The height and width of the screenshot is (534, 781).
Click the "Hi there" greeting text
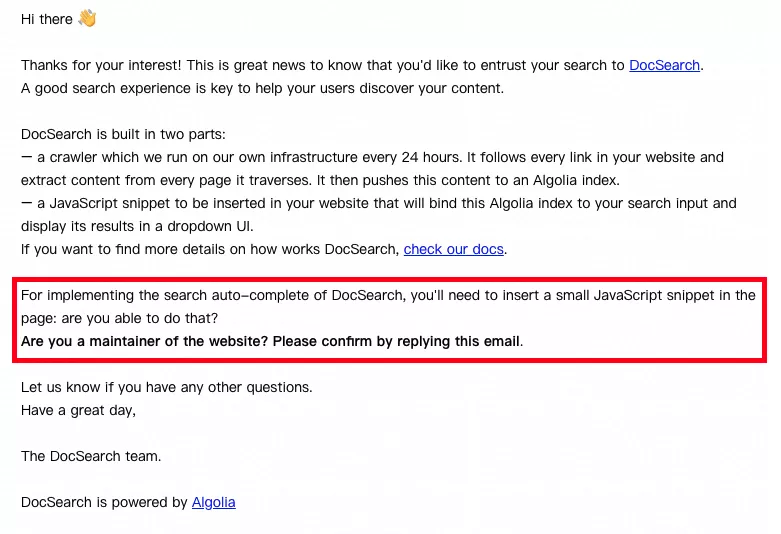[46, 19]
